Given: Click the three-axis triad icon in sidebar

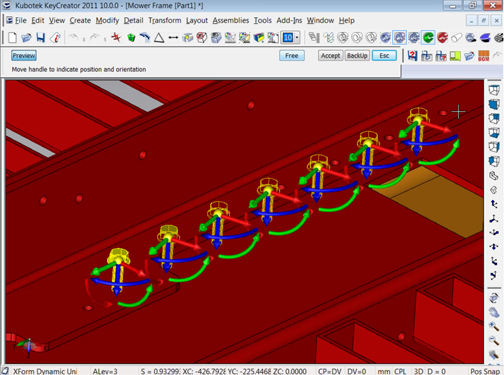Looking at the screenshot, I should point(494,219).
